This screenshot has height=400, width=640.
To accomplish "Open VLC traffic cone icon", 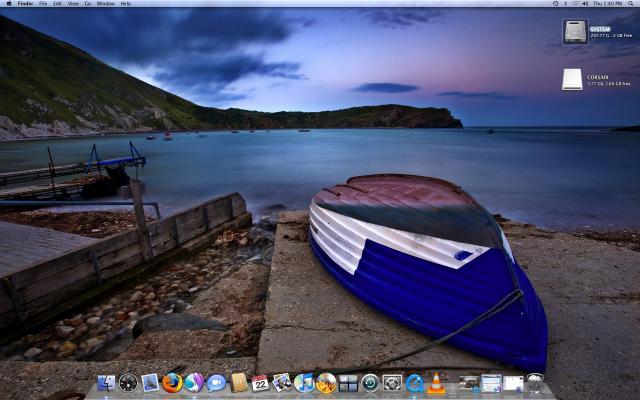I will 436,383.
